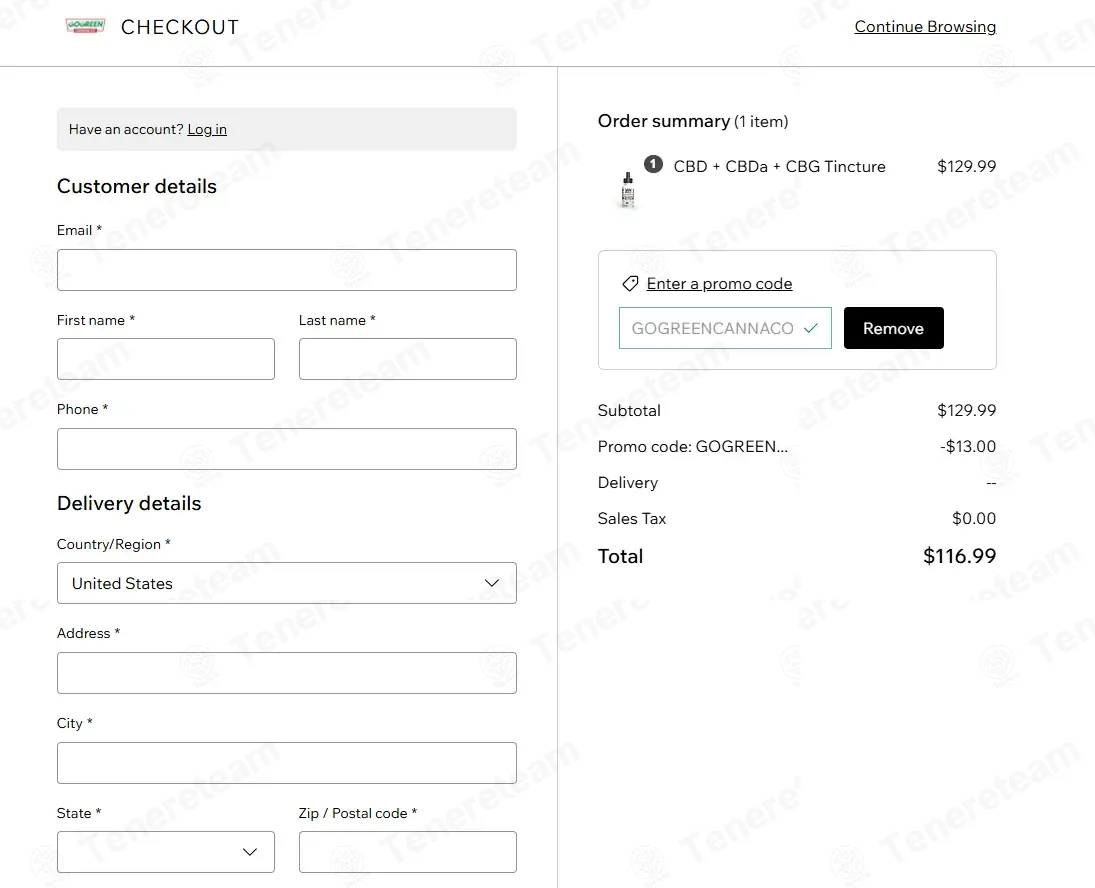Click the promo code tag icon
1095x888 pixels.
click(x=630, y=283)
